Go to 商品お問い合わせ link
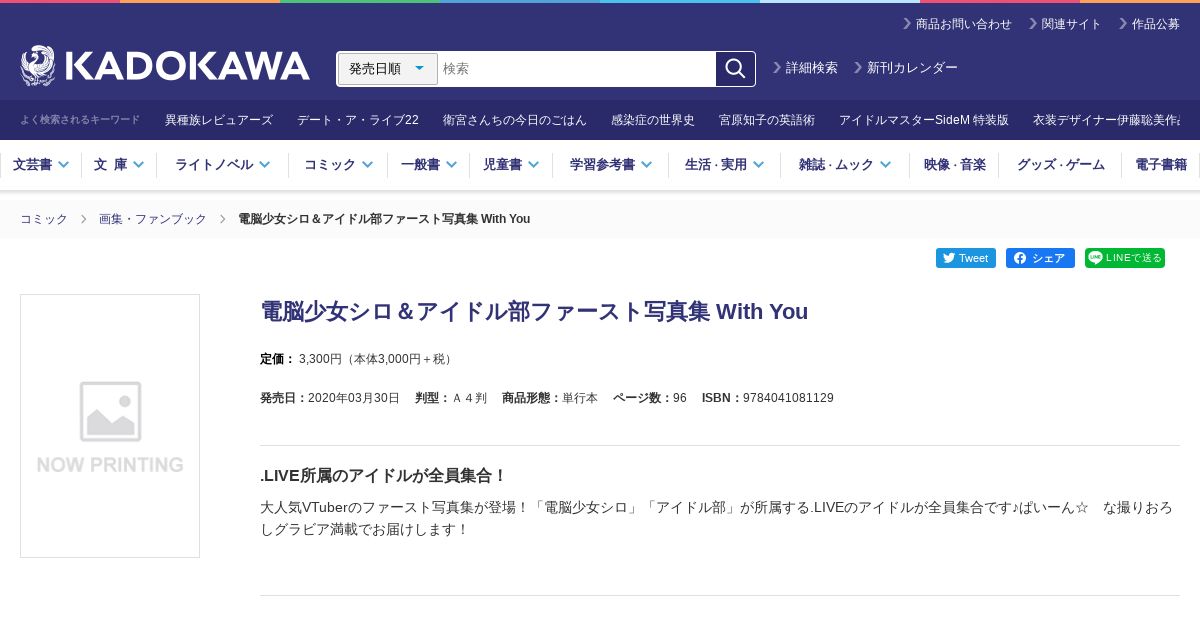 (958, 24)
